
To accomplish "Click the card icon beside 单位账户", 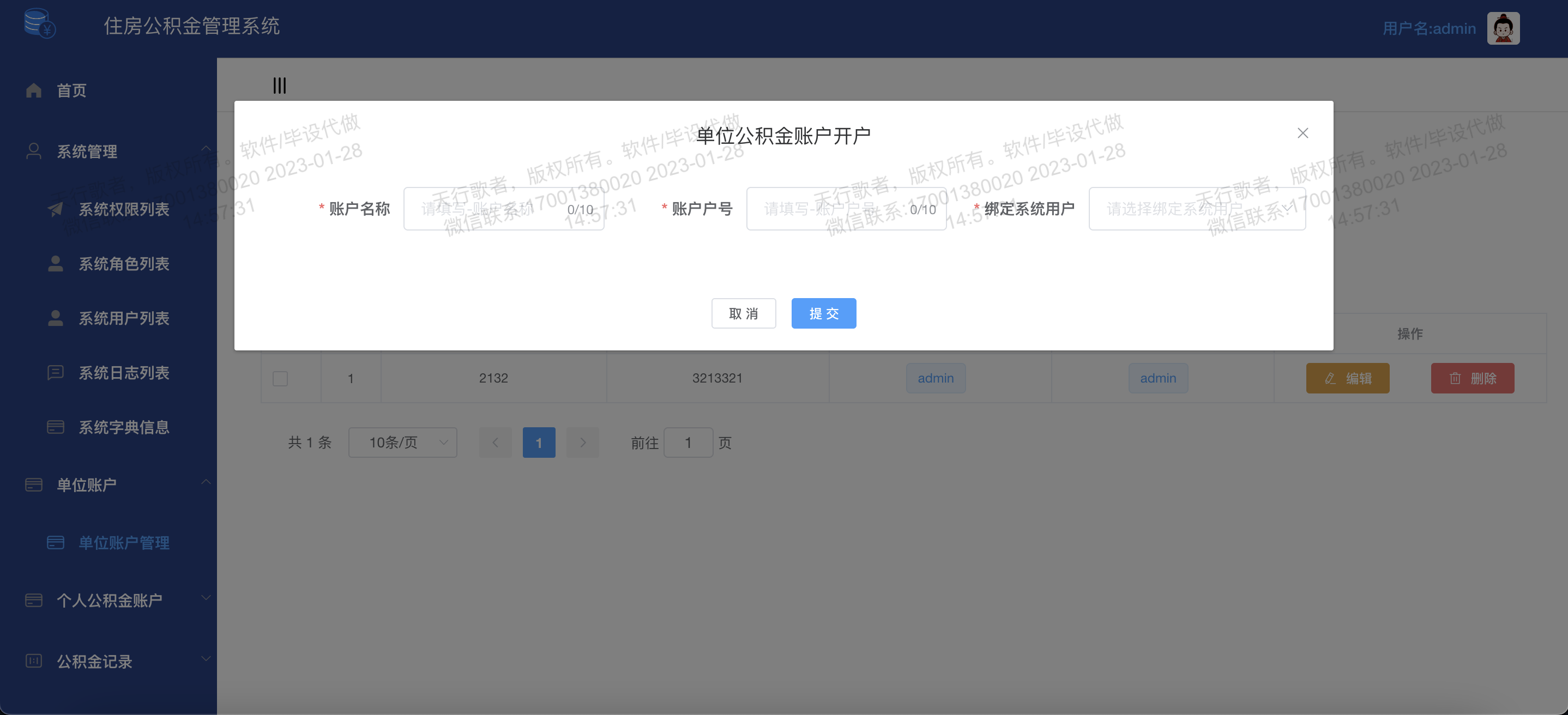I will 34,484.
